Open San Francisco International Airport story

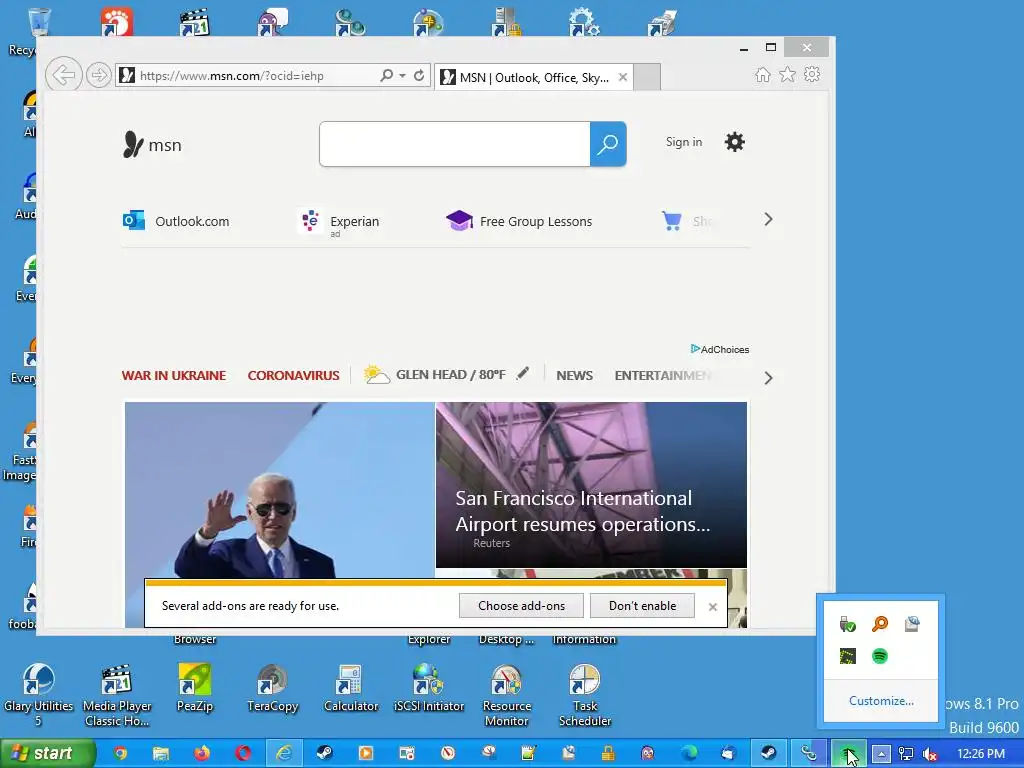point(591,485)
